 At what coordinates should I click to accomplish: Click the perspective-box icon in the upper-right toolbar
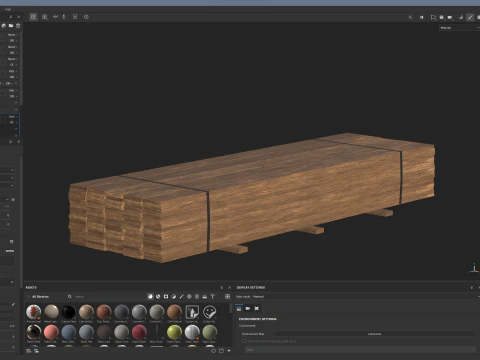tap(433, 17)
